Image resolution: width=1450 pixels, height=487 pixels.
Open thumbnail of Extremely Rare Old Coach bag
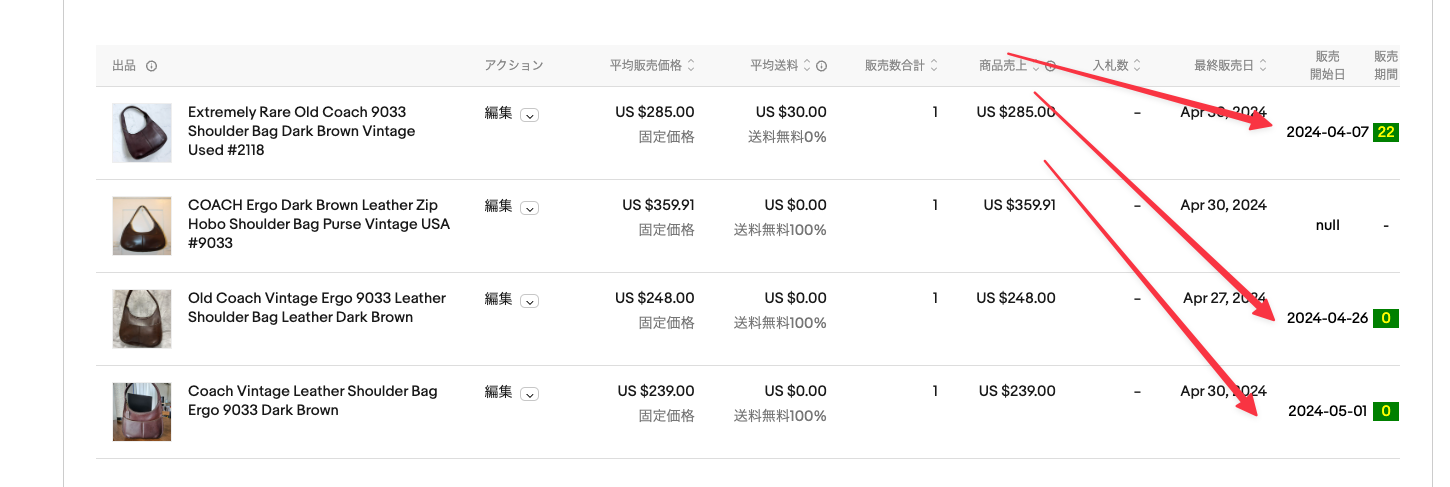[x=142, y=133]
